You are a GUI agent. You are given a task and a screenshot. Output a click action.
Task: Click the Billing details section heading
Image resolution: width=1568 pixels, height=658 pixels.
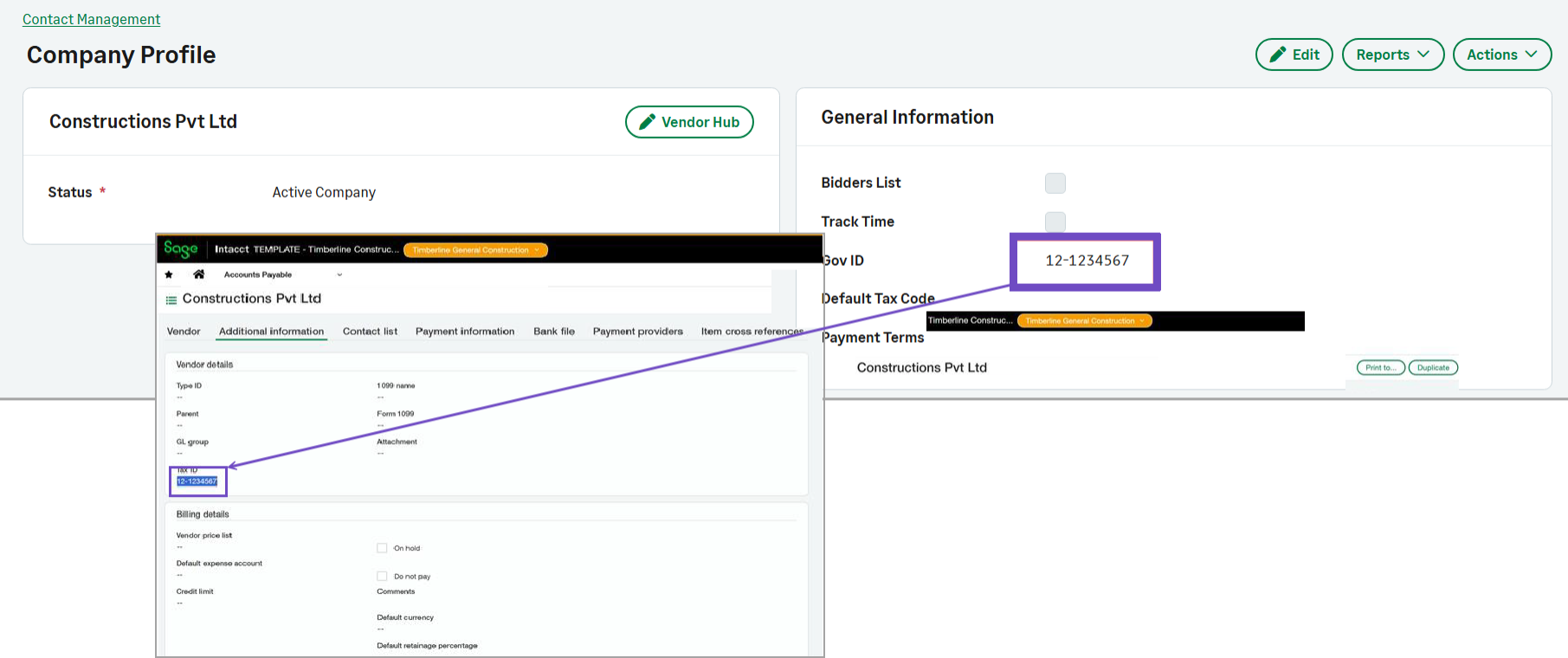203,514
